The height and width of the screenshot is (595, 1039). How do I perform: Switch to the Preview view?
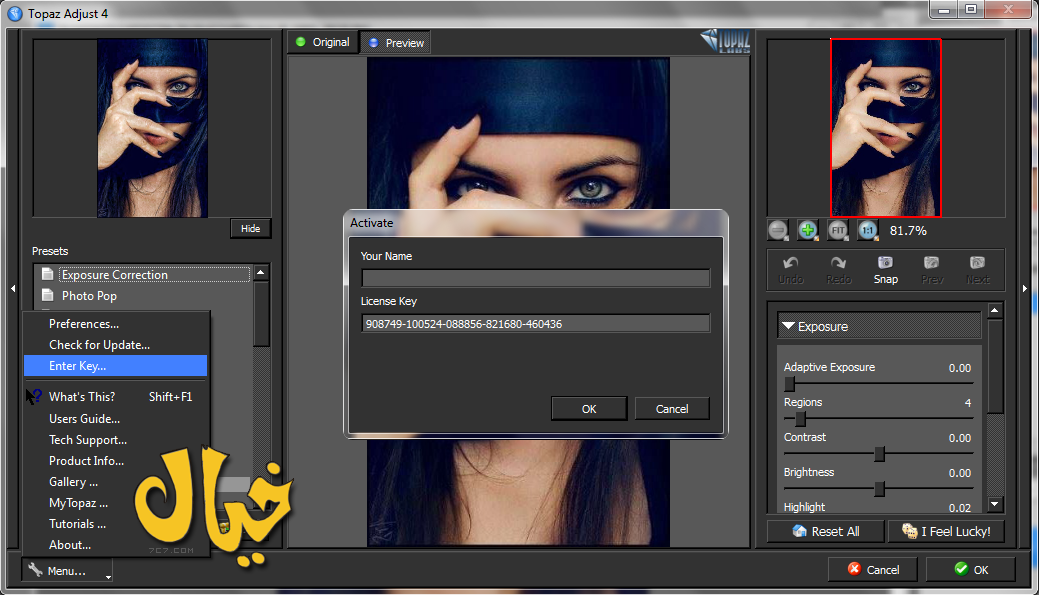point(396,42)
